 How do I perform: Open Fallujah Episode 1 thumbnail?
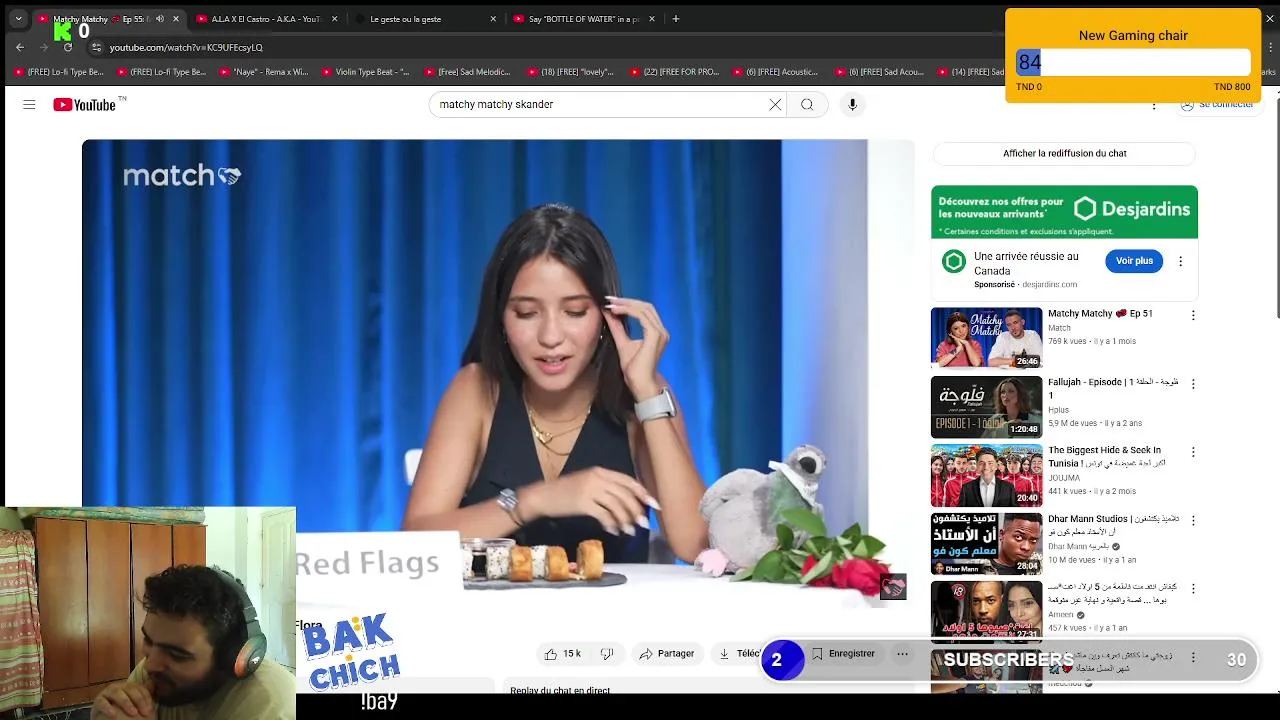986,407
